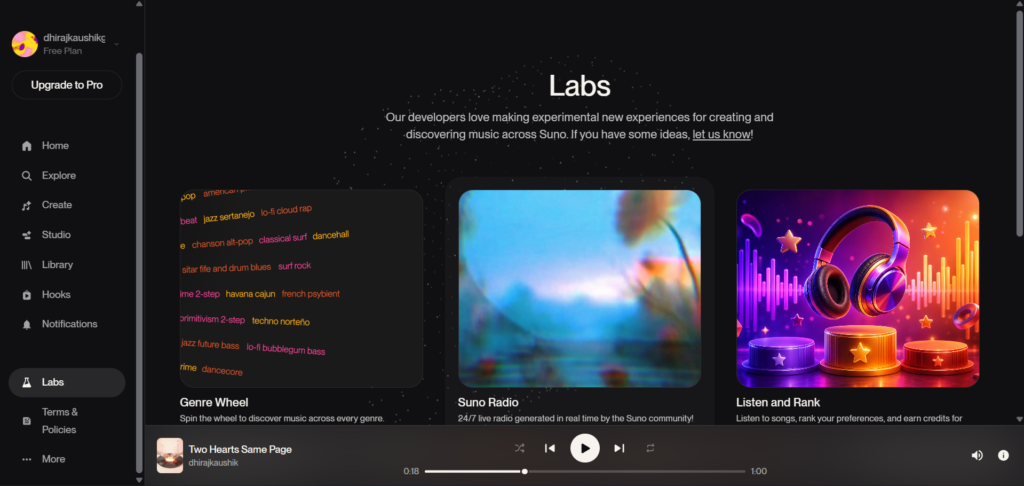Click the 'sitar fife and drum blues' tag
Screen dimensions: 1024x486
tap(226, 268)
